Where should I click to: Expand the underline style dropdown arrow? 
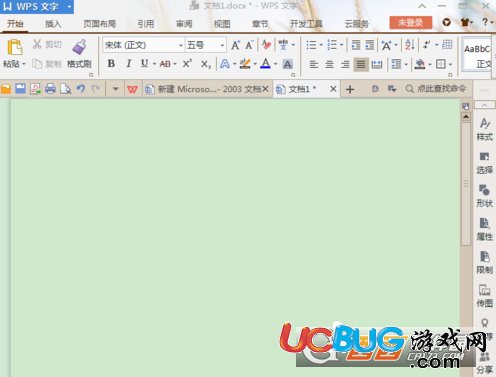154,64
